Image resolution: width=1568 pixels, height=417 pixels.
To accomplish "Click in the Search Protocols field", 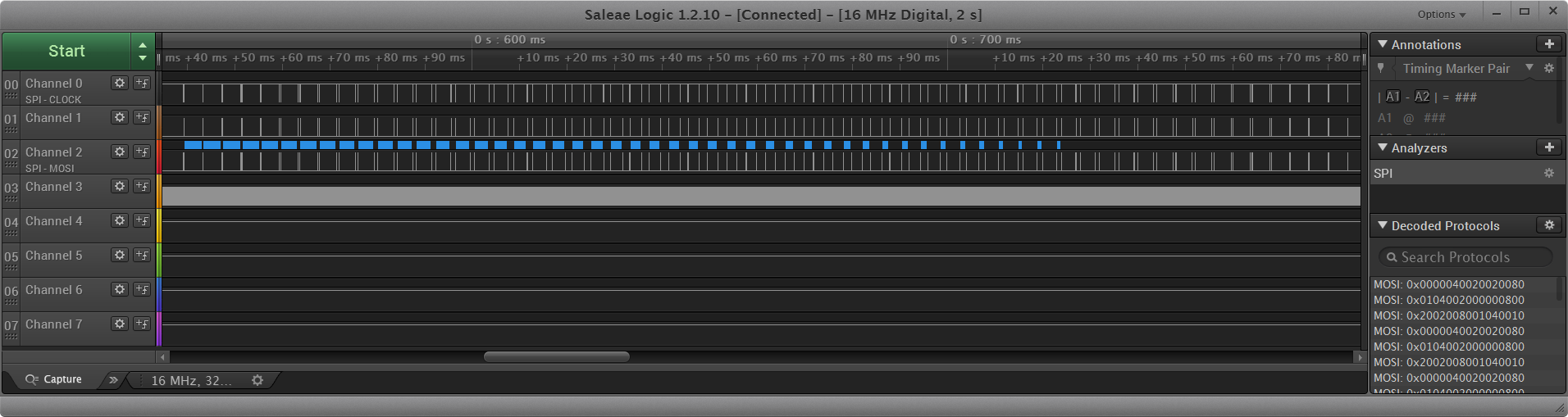I will tap(1465, 257).
